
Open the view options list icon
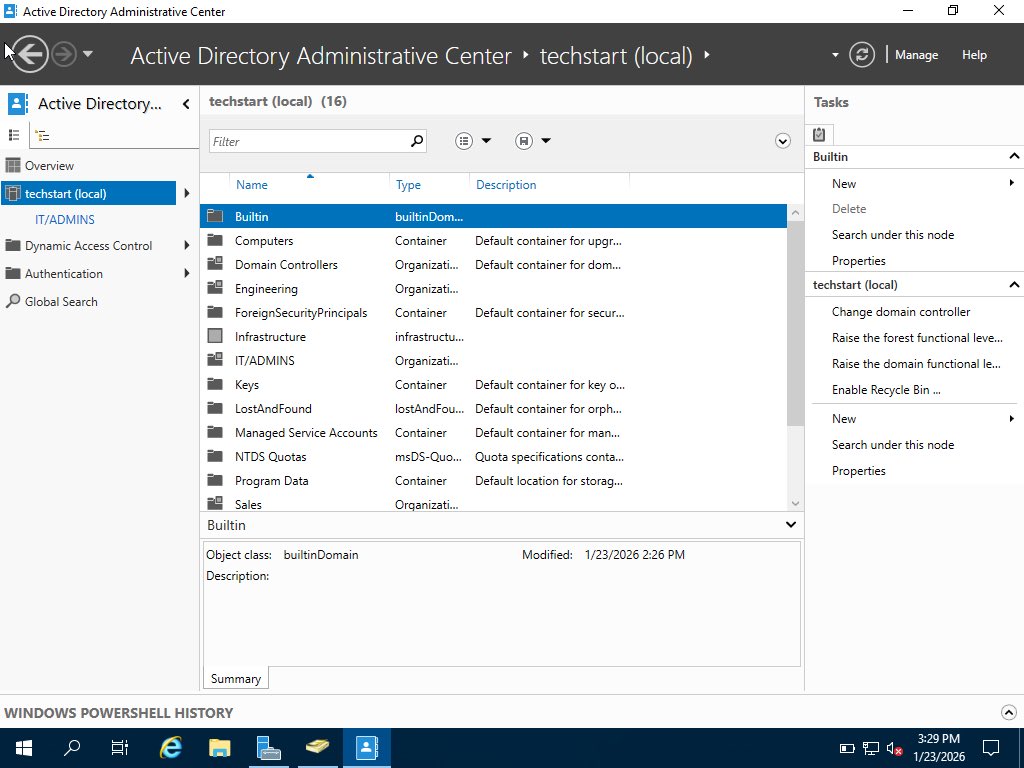(464, 141)
